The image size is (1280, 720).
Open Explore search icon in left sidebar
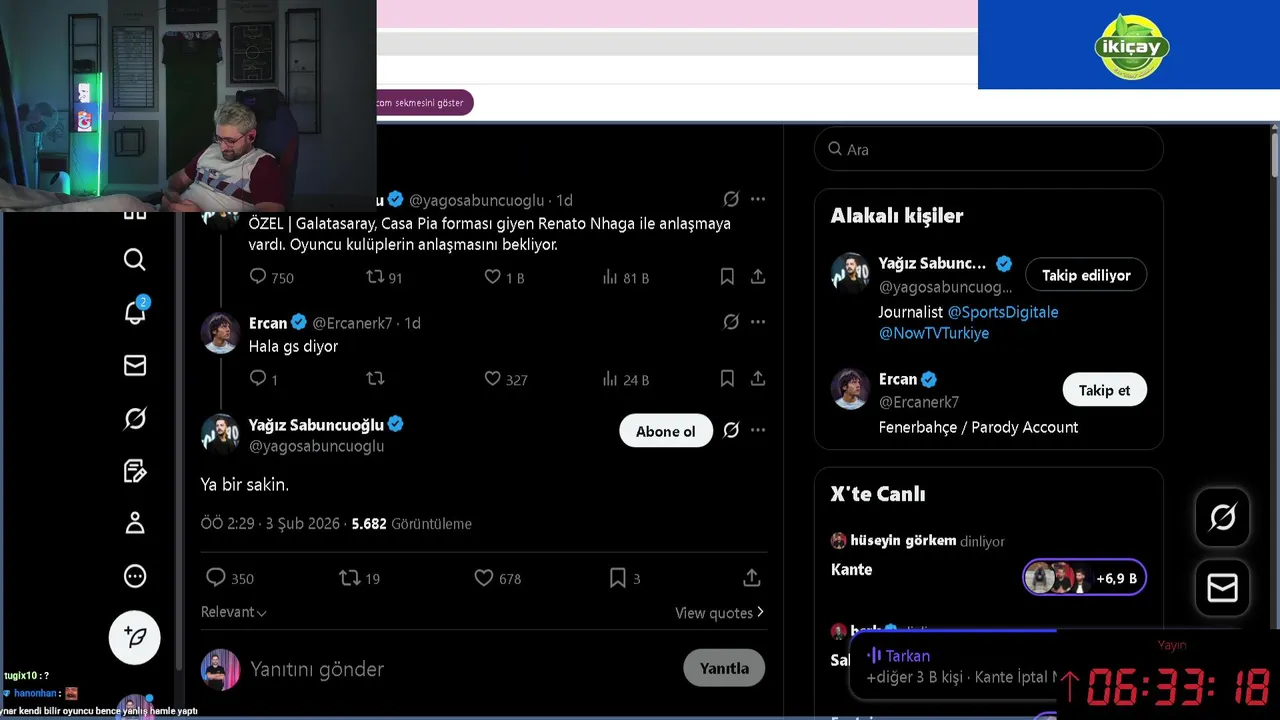[x=135, y=260]
